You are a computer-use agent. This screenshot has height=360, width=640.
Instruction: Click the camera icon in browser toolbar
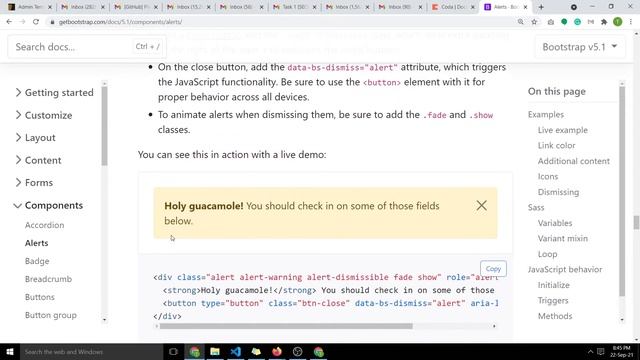[x=551, y=22]
